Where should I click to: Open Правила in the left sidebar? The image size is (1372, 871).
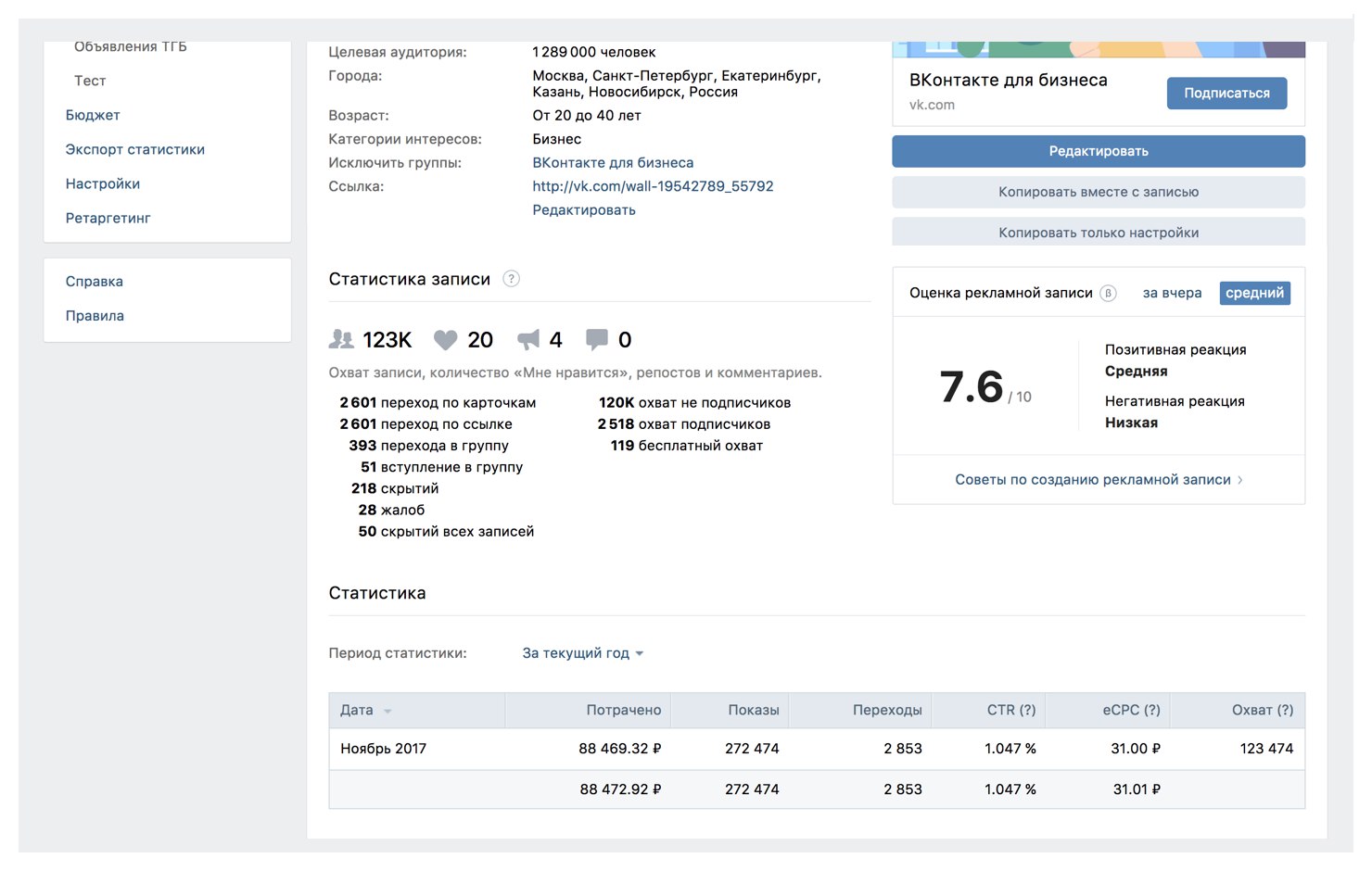click(x=95, y=316)
